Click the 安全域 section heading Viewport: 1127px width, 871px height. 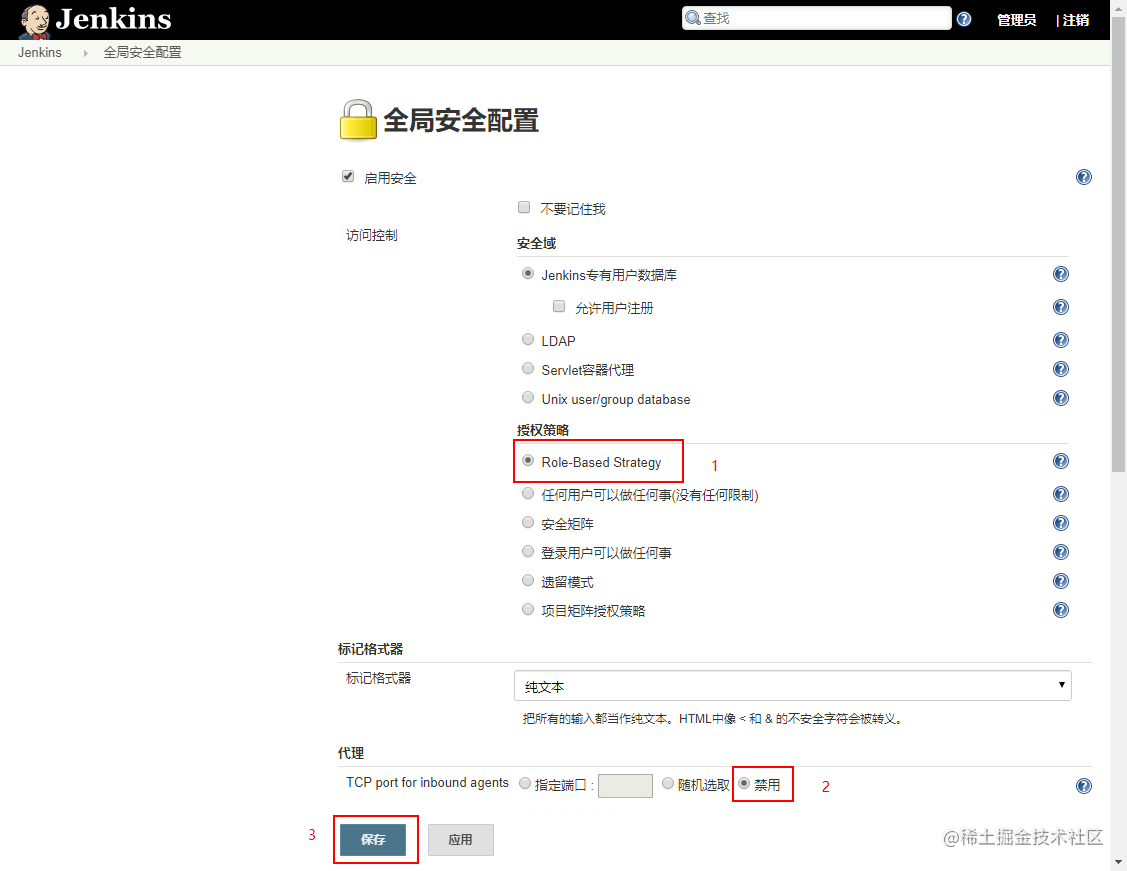536,244
